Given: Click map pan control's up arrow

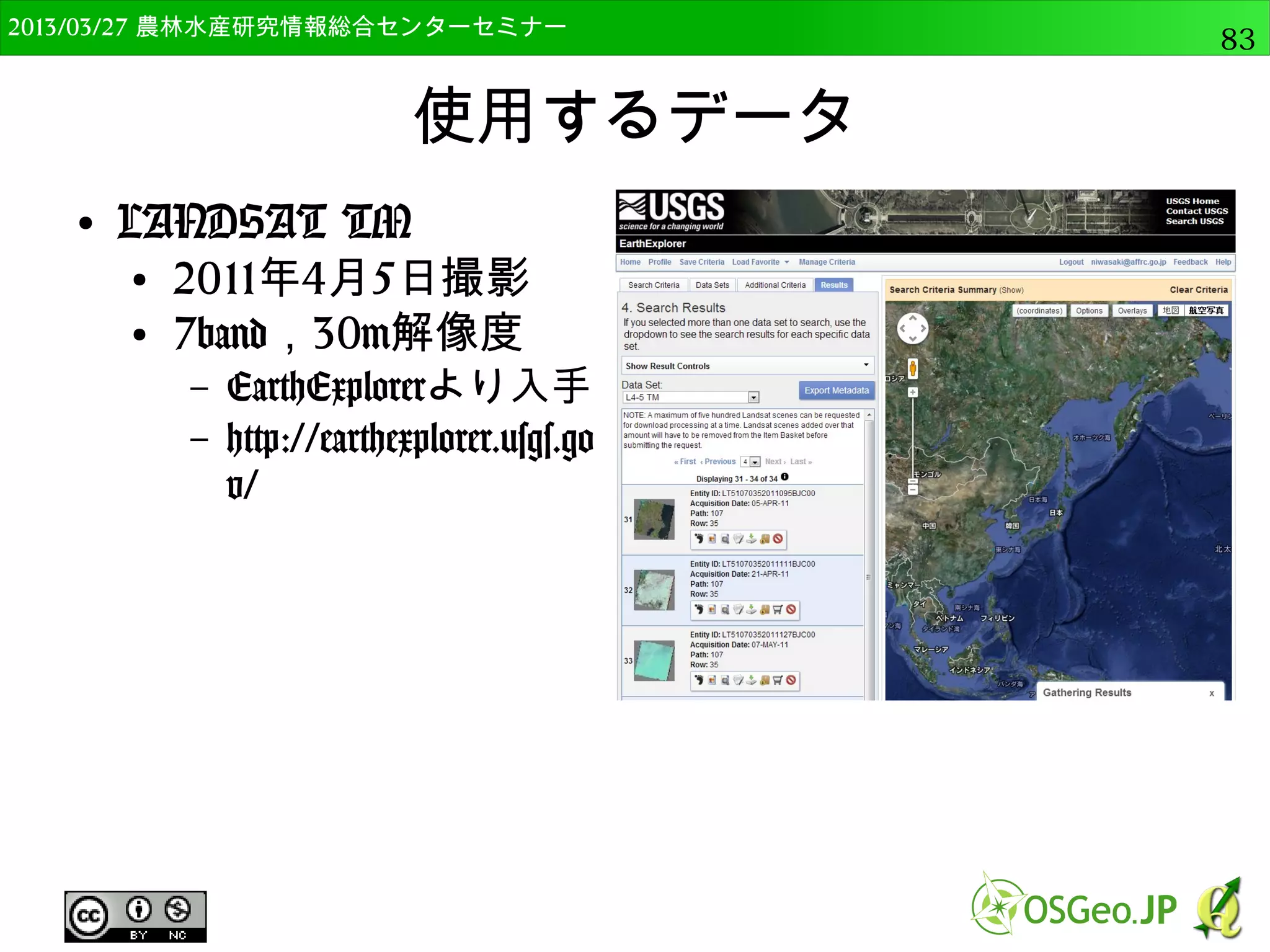Looking at the screenshot, I should tap(913, 317).
